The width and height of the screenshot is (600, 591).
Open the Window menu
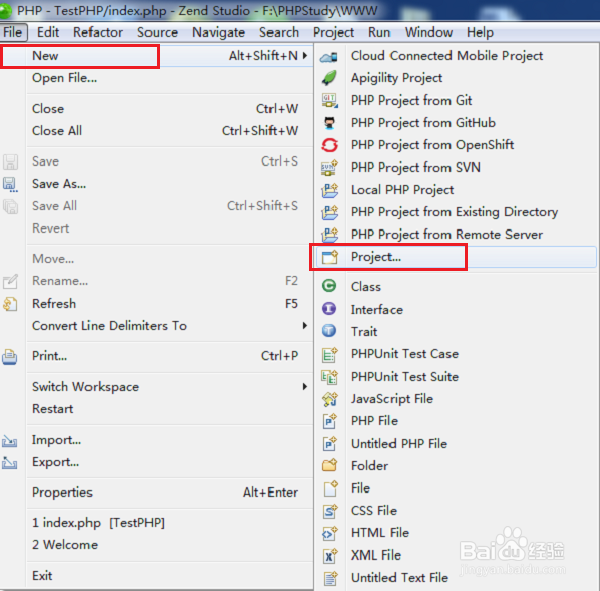coord(429,32)
